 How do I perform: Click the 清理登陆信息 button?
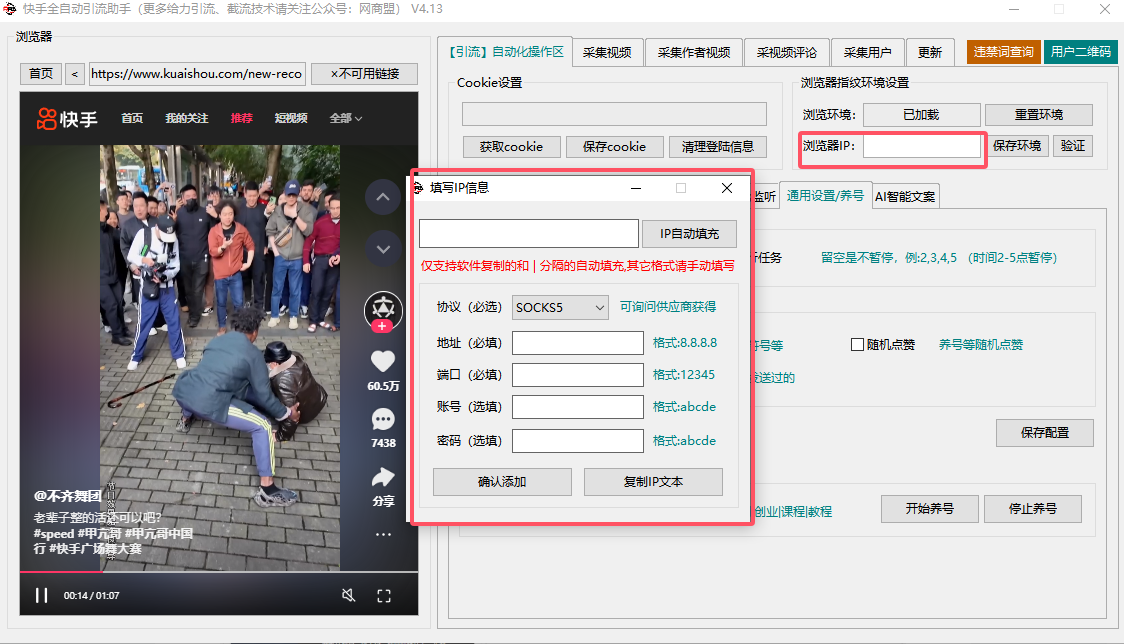pos(718,147)
